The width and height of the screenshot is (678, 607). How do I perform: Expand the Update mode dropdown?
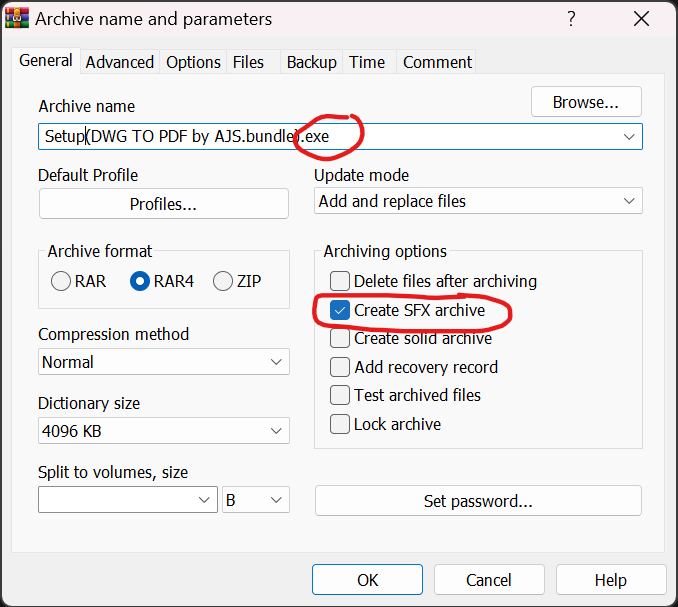478,201
